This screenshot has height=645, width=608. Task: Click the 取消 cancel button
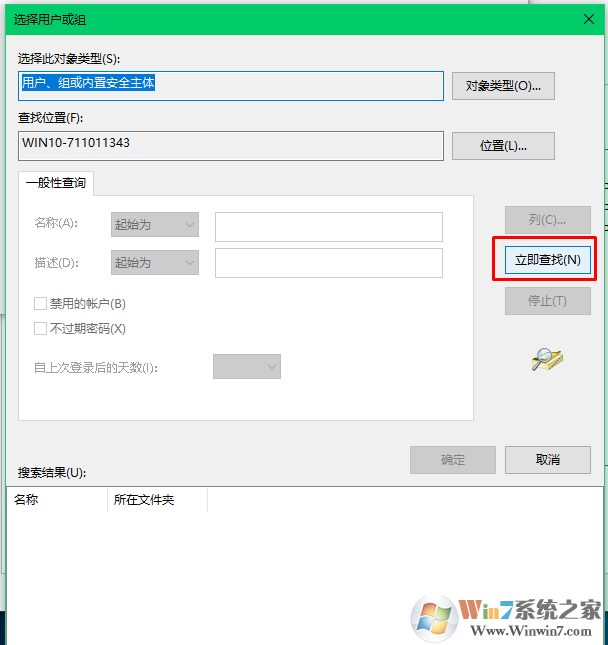(x=548, y=459)
